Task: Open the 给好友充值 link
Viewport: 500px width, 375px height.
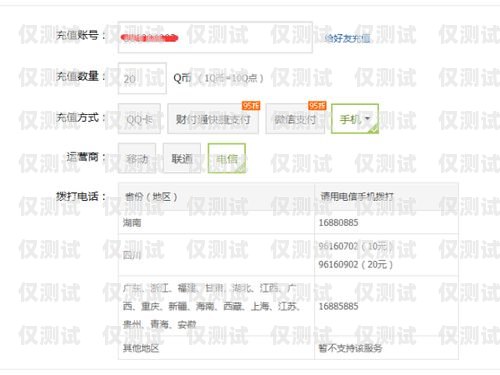Action: click(347, 39)
